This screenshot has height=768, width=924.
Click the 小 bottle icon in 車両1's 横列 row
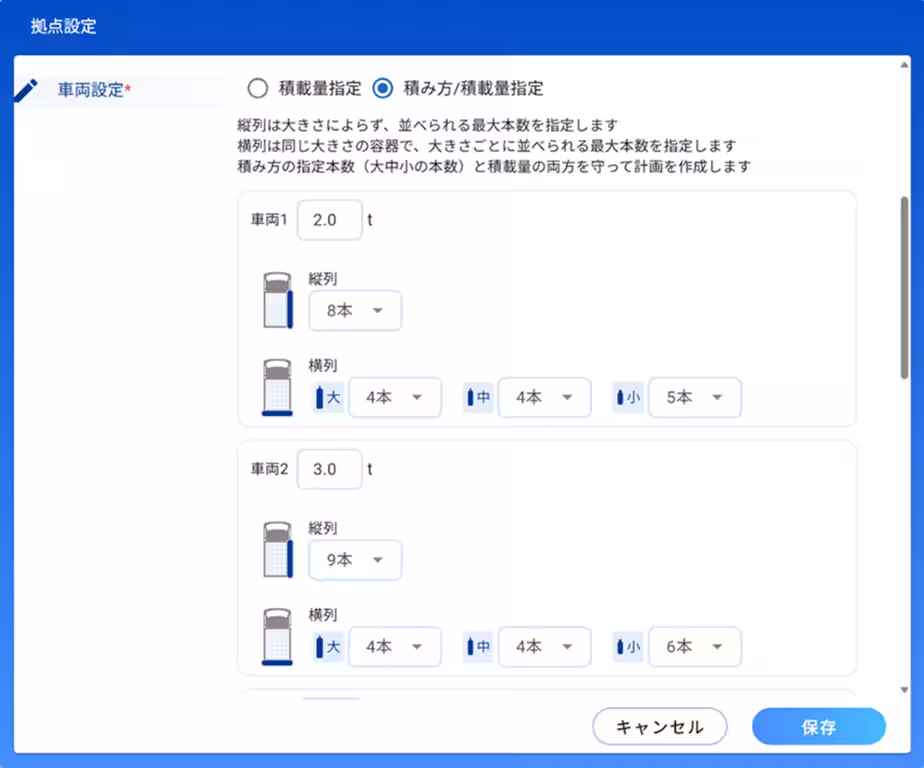[622, 397]
